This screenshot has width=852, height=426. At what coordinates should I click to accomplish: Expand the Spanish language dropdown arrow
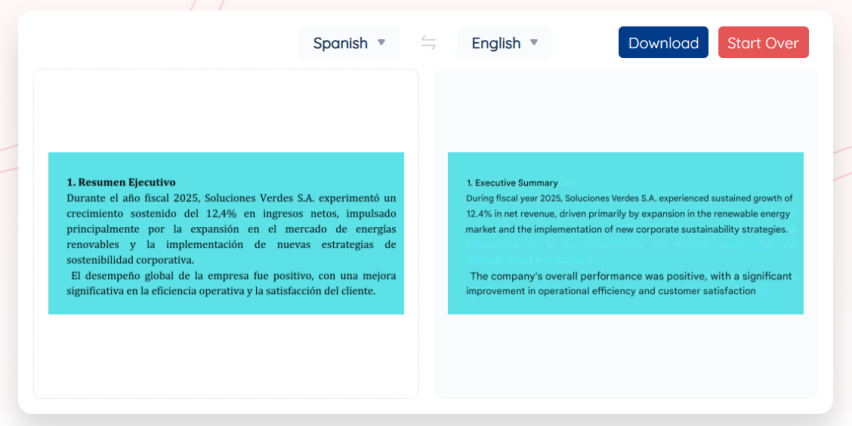tap(382, 43)
